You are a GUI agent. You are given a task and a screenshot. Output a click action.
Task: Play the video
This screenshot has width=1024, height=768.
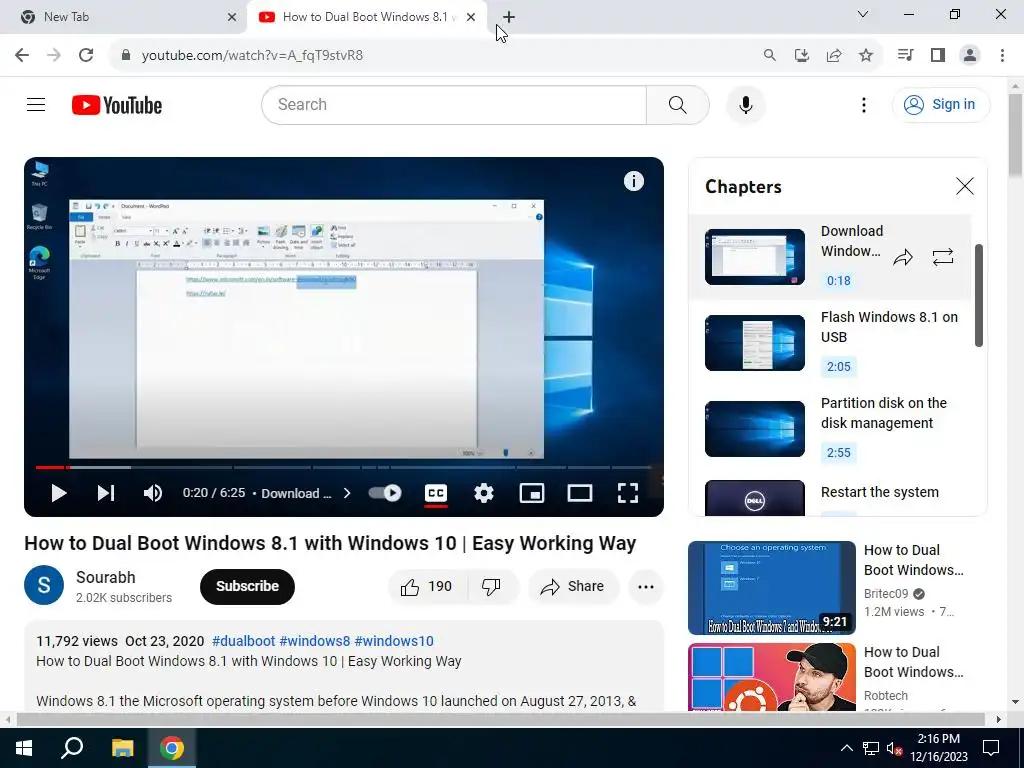[59, 493]
